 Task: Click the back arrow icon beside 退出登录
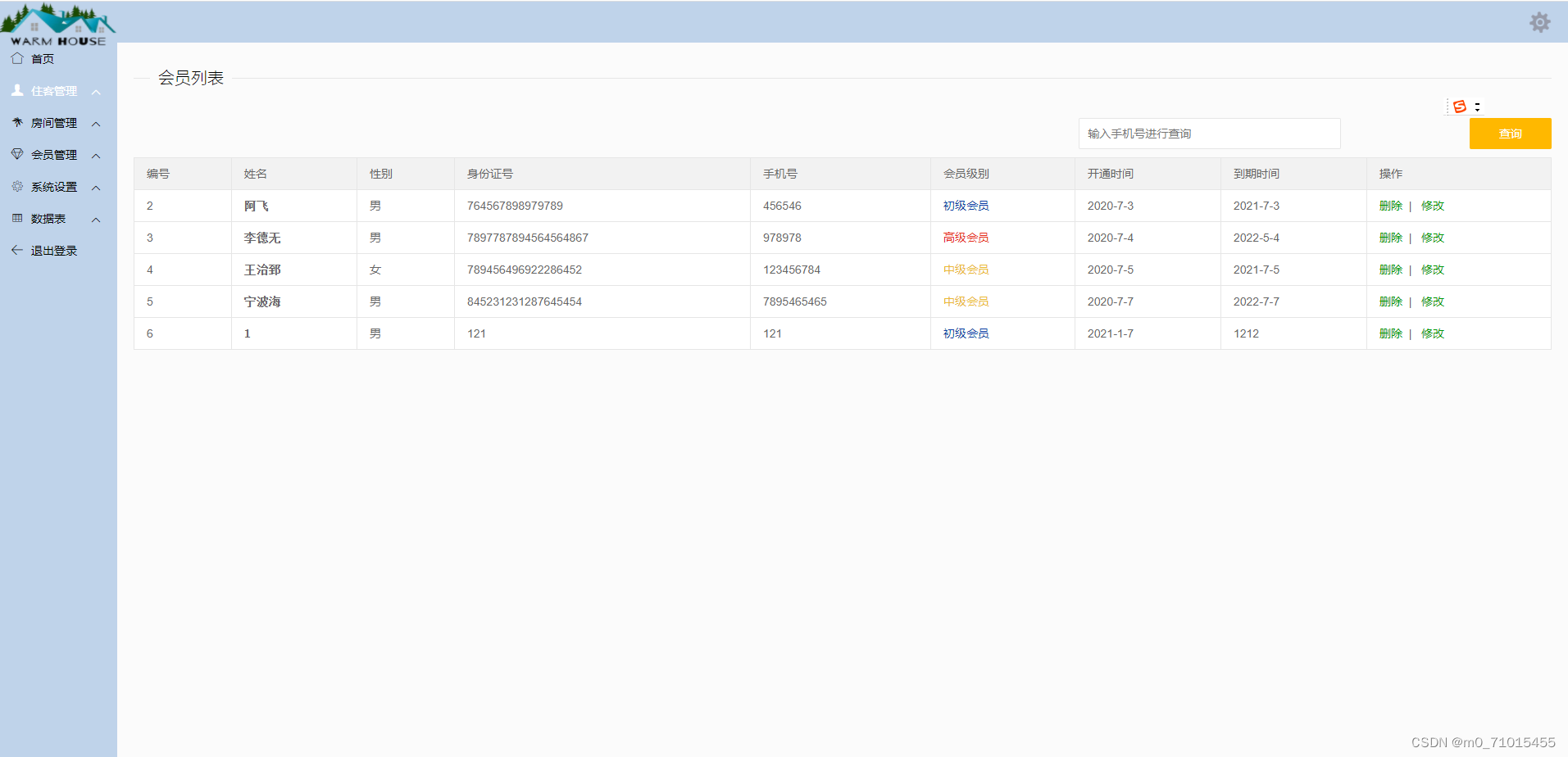tap(17, 250)
